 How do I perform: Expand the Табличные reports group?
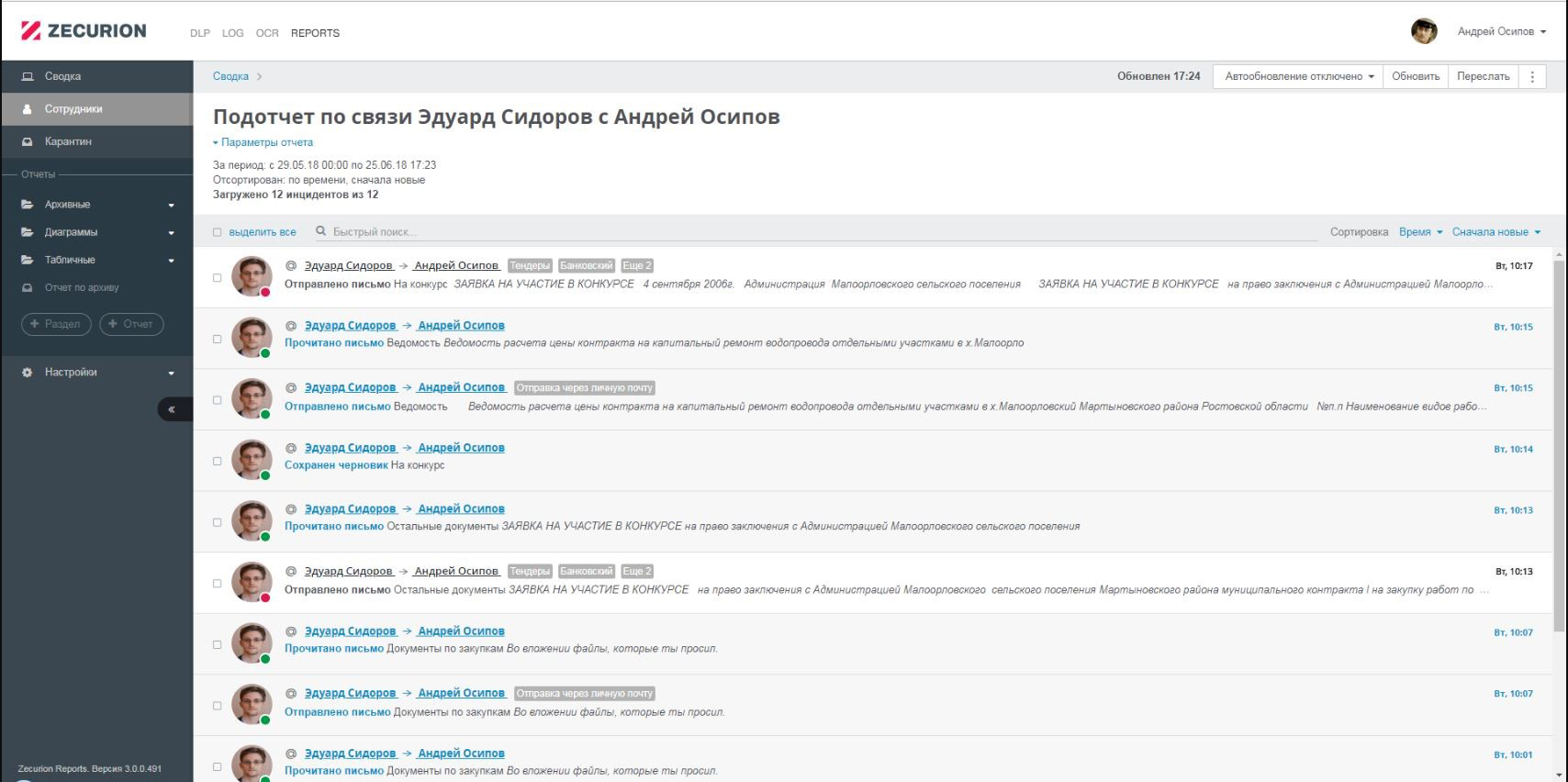pyautogui.click(x=96, y=260)
